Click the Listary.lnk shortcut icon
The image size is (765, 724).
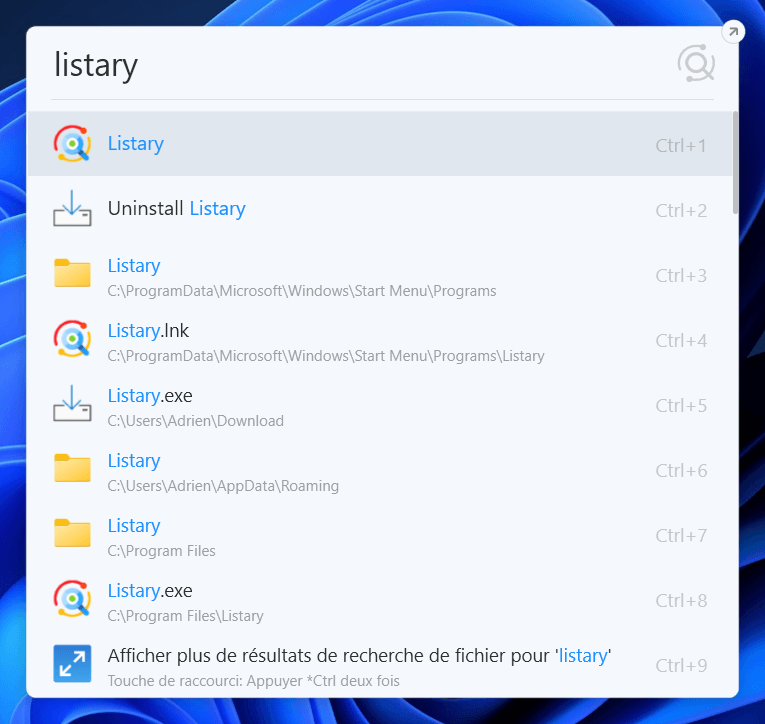(72, 339)
